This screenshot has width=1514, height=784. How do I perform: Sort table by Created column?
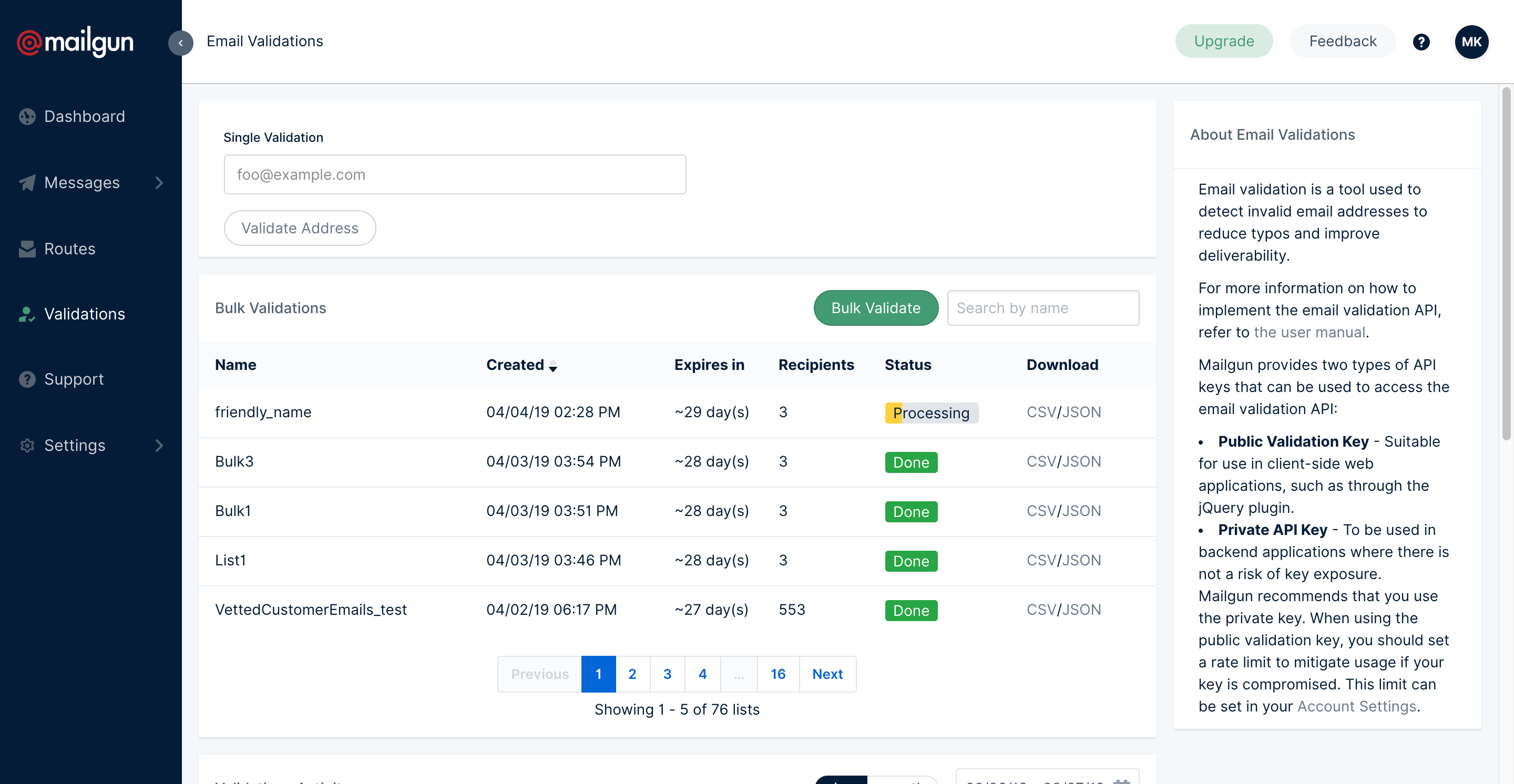pyautogui.click(x=553, y=366)
